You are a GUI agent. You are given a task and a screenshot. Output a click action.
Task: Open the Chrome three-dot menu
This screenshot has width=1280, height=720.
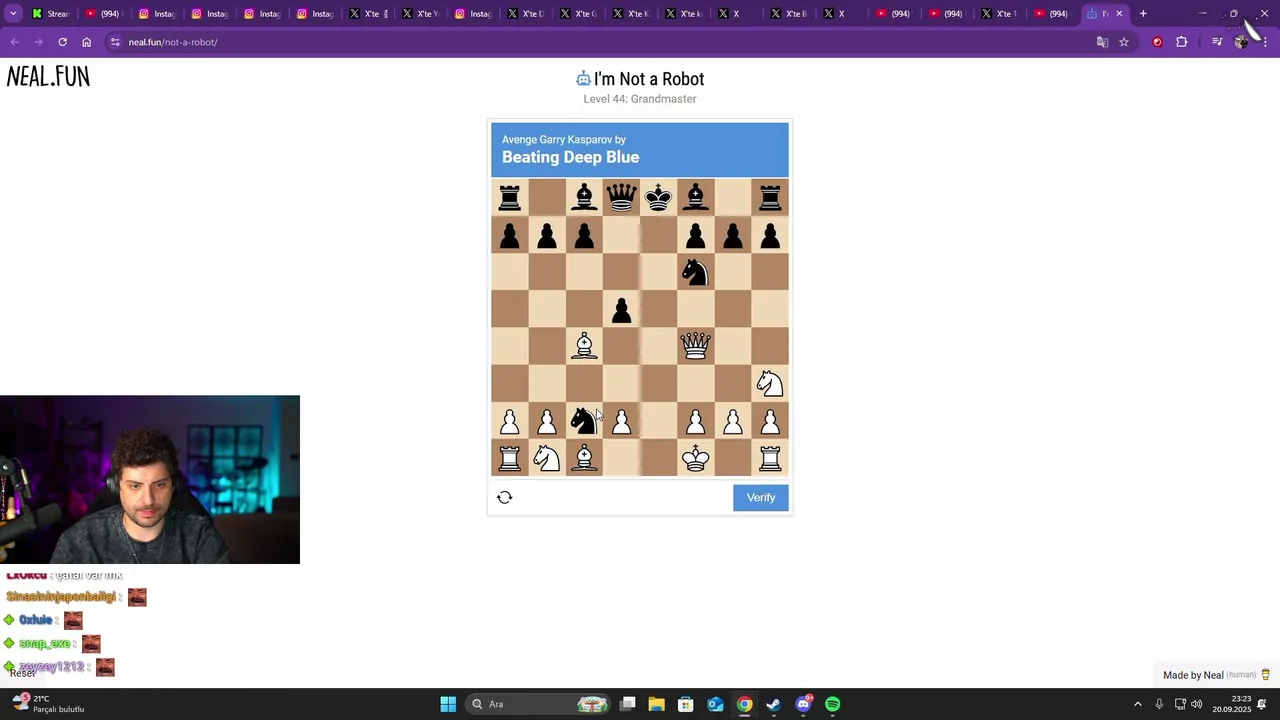click(1265, 42)
